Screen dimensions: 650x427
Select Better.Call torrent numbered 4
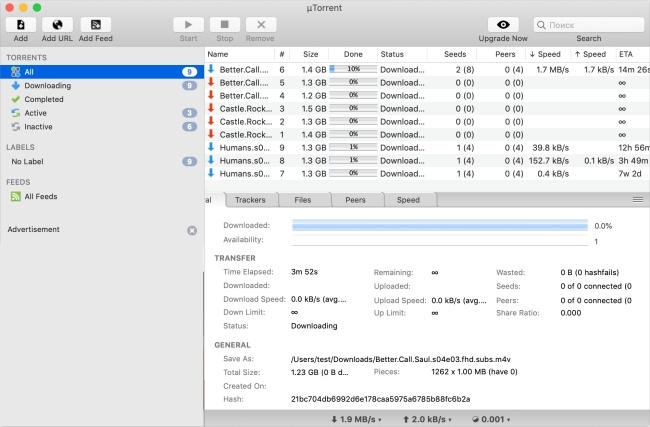point(427,95)
